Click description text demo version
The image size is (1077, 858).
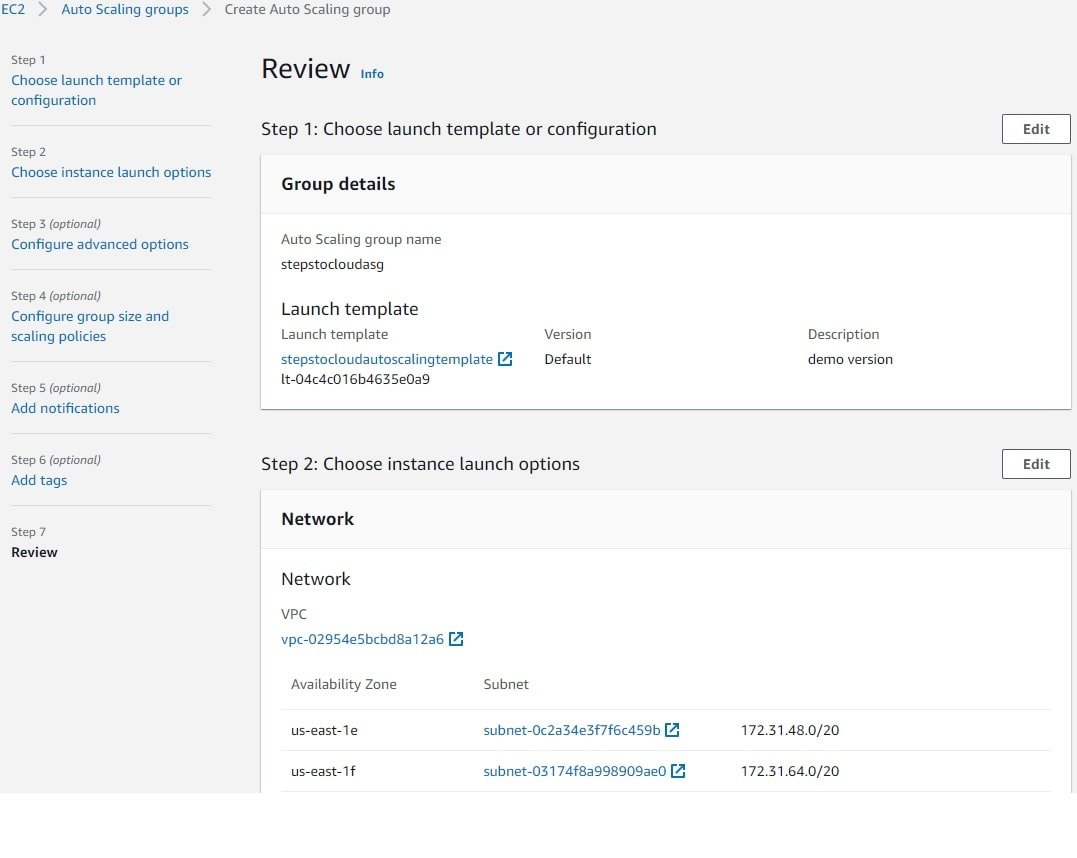(850, 359)
